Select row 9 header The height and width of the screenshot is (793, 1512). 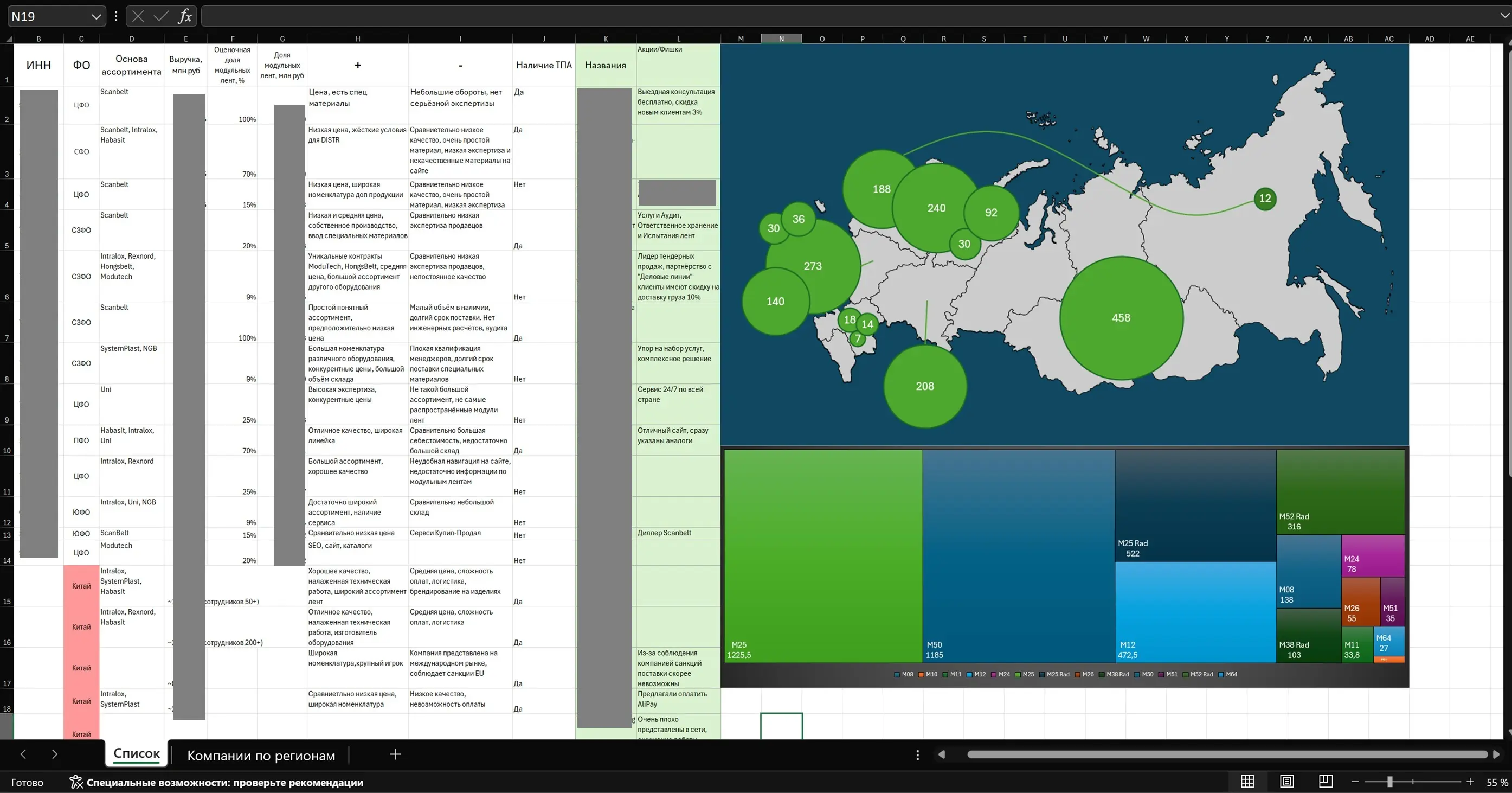pos(7,405)
